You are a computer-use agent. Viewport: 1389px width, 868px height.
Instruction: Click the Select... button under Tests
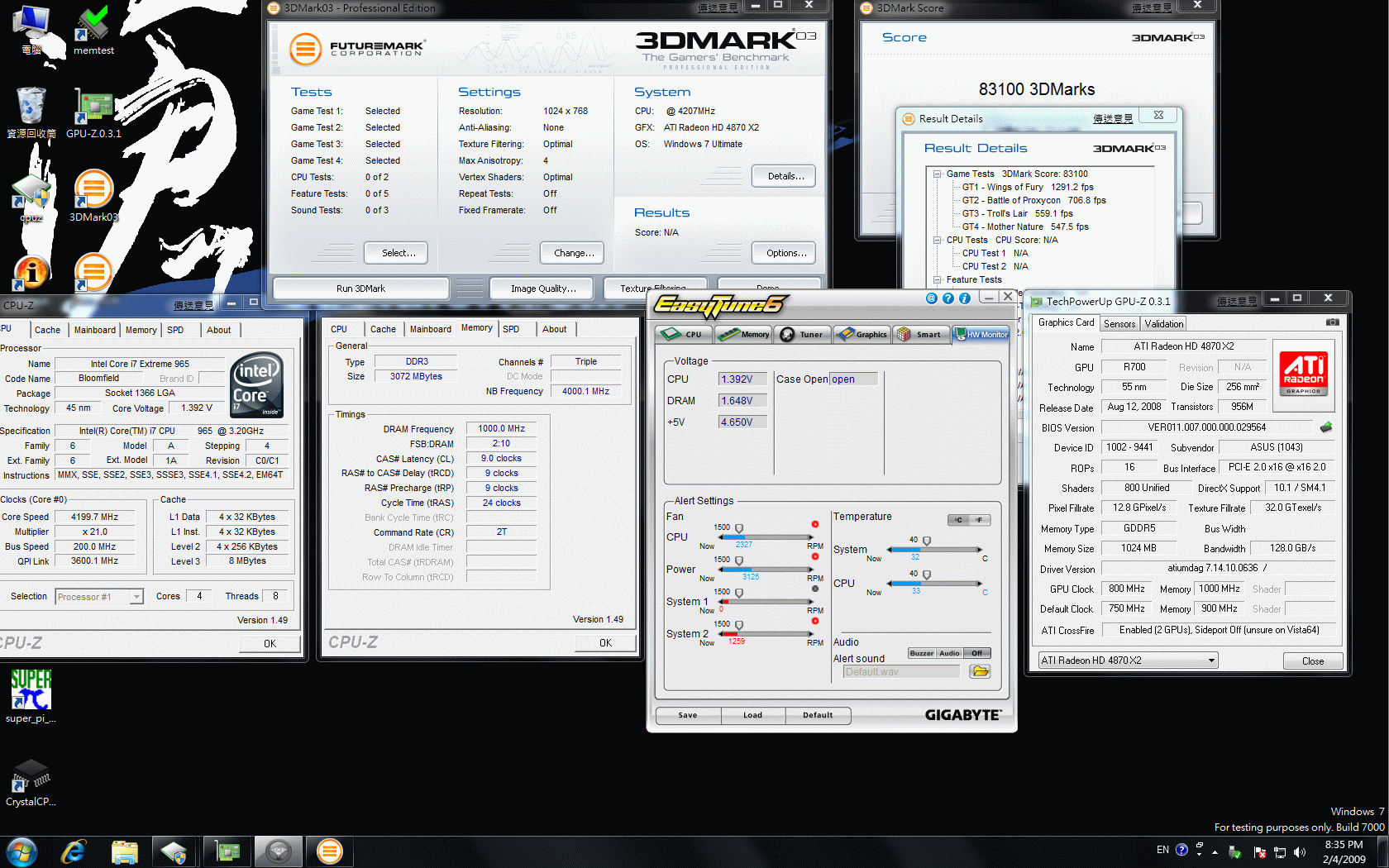396,253
